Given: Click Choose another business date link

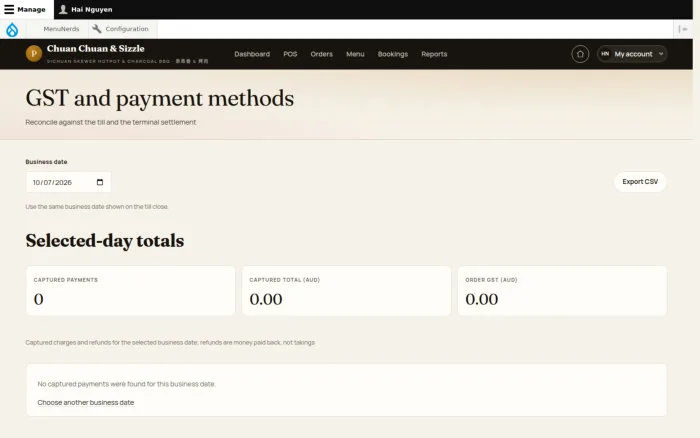Looking at the screenshot, I should pyautogui.click(x=86, y=402).
